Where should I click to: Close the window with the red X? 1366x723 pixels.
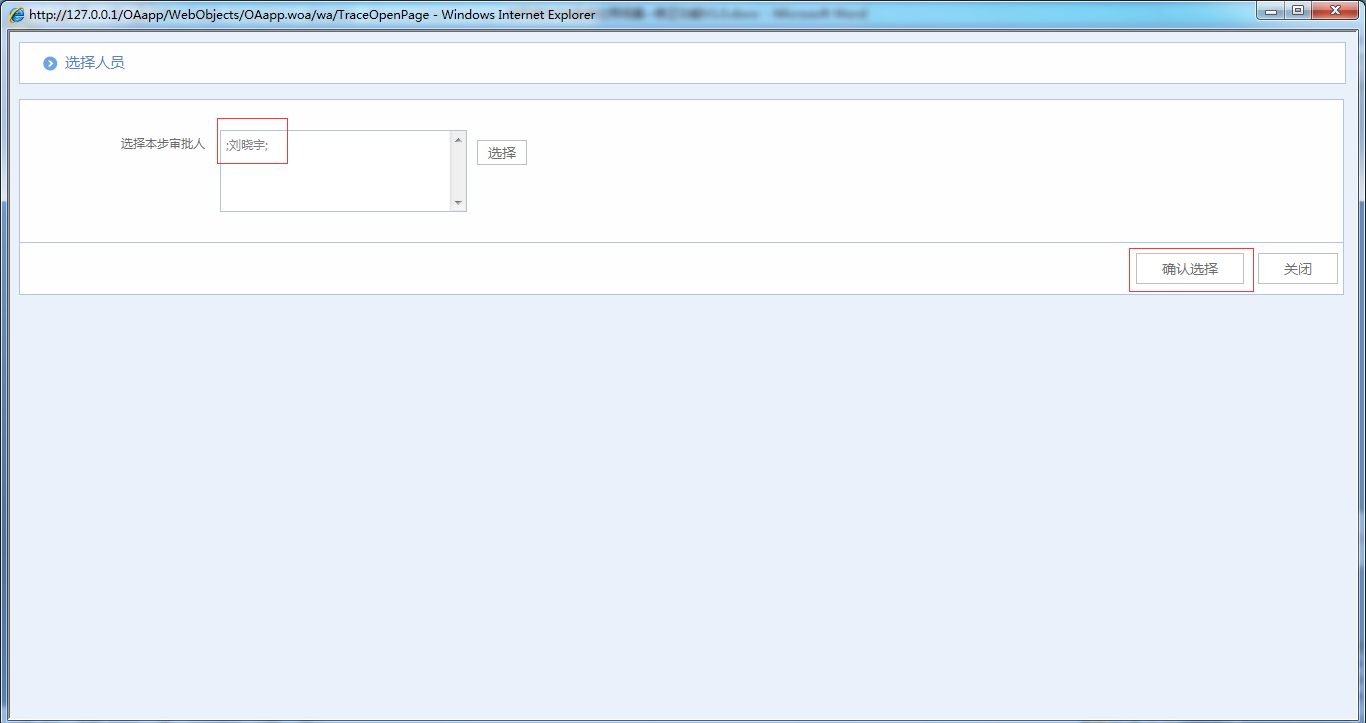coord(1336,11)
